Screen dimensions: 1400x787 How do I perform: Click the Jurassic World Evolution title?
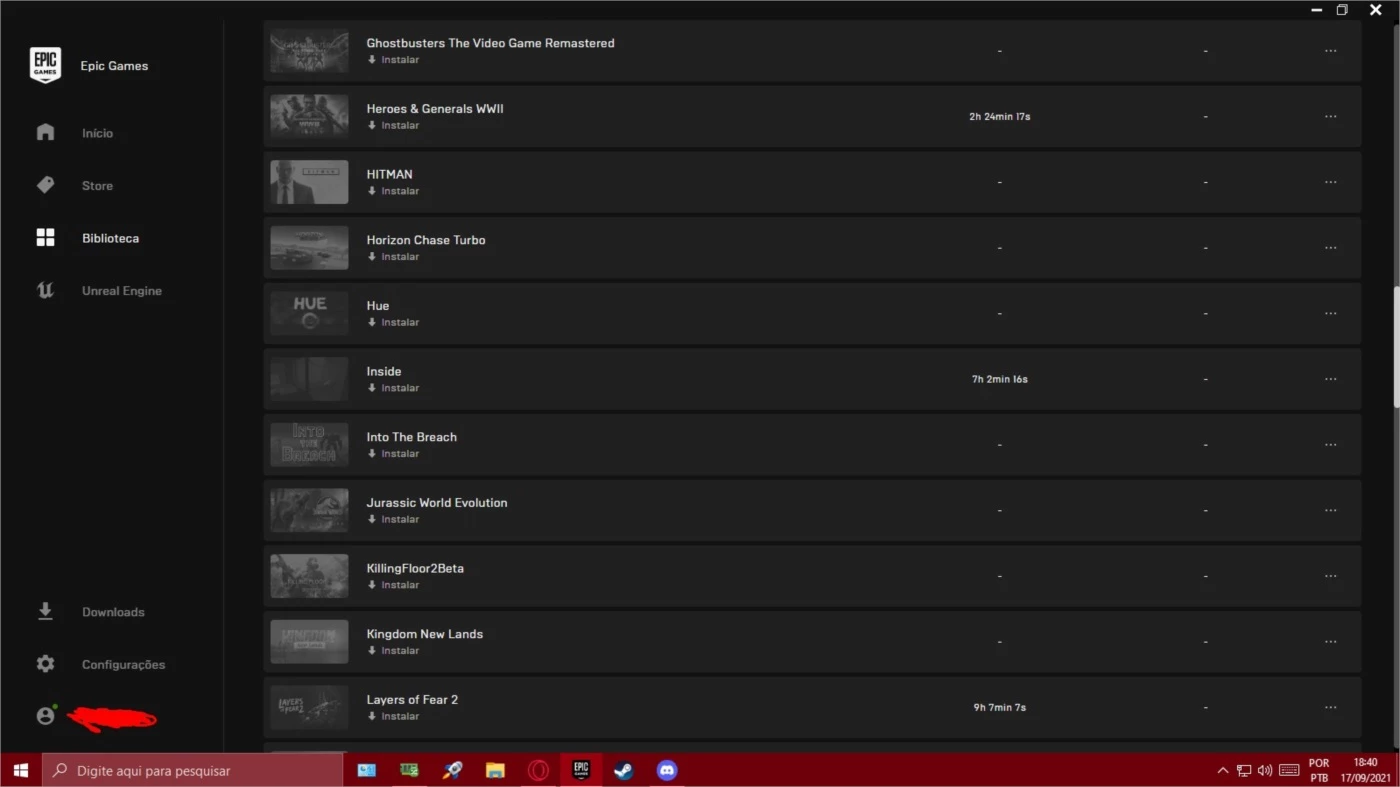point(437,503)
